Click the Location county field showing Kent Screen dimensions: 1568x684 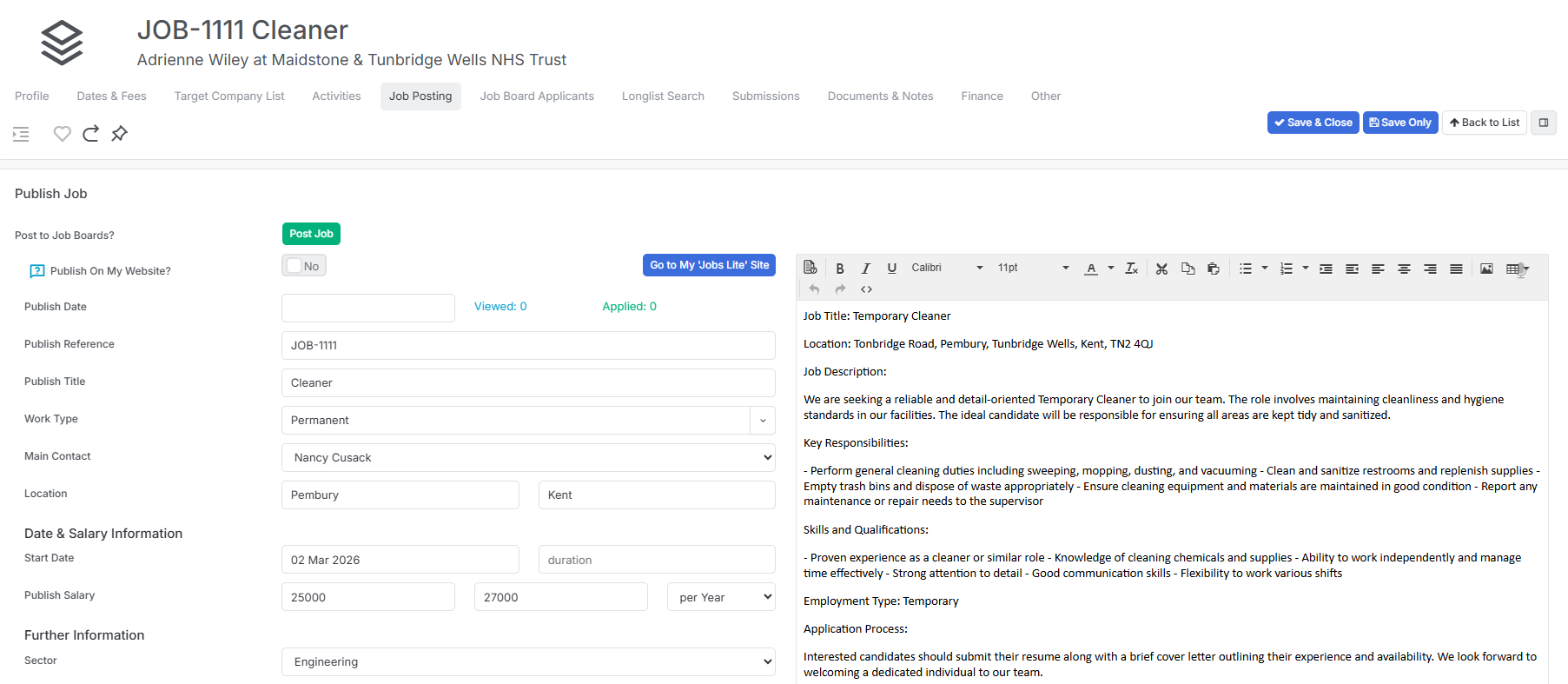657,495
